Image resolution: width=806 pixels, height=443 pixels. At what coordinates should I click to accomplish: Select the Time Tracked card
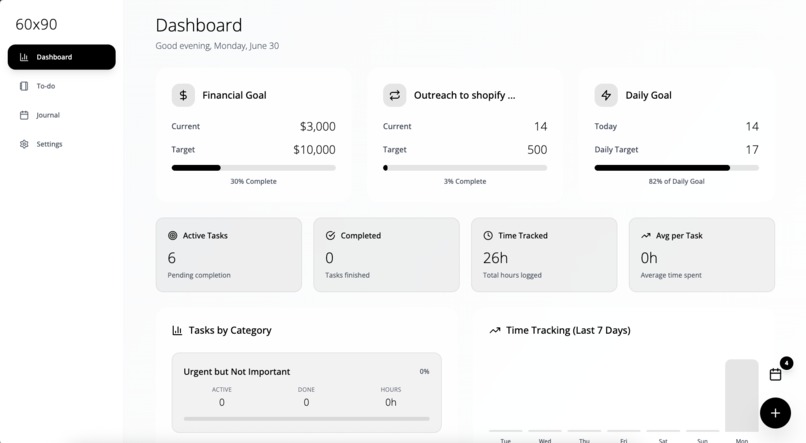[544, 255]
